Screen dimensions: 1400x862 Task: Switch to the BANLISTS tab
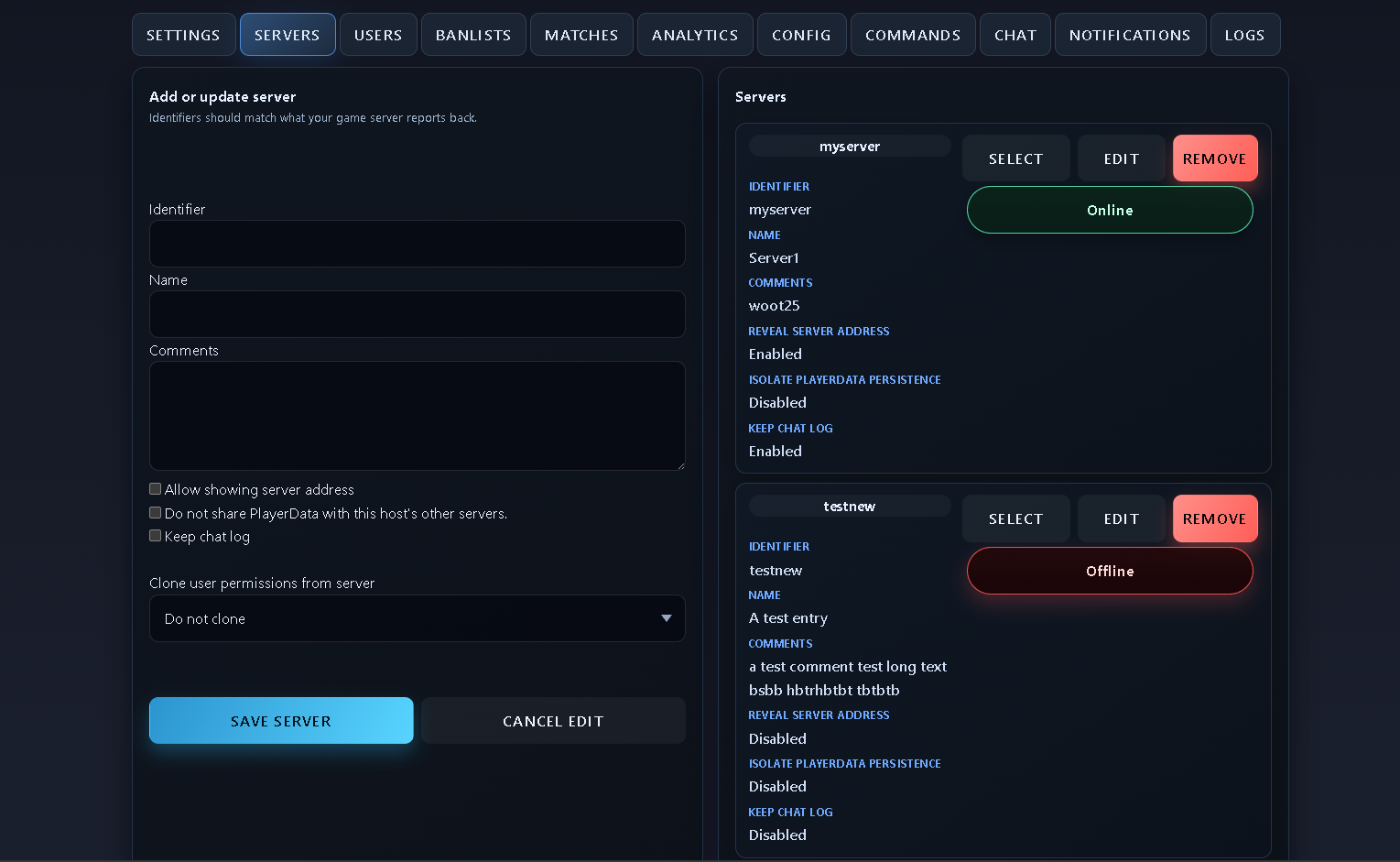point(473,34)
